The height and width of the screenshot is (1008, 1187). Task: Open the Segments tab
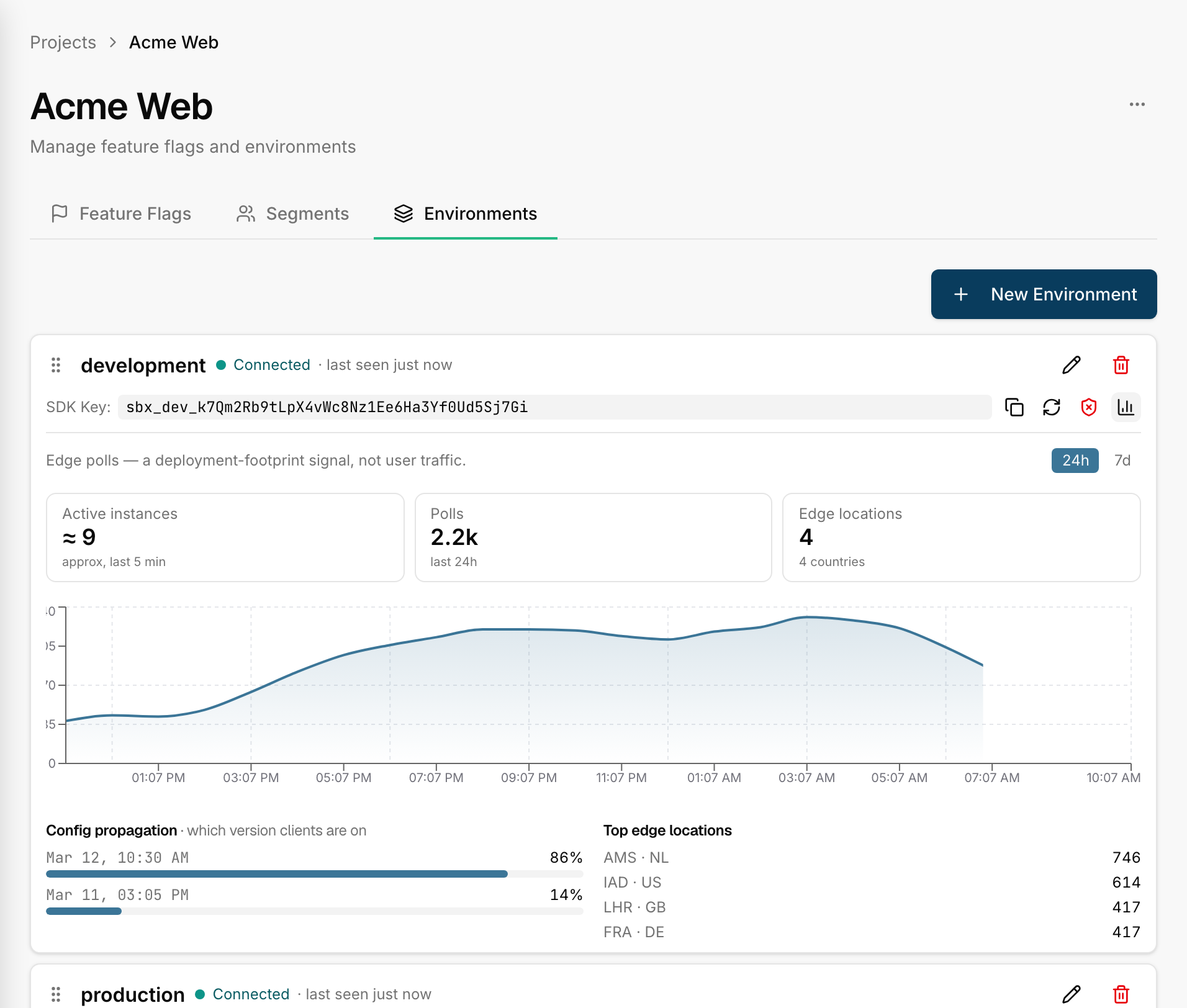click(x=292, y=214)
